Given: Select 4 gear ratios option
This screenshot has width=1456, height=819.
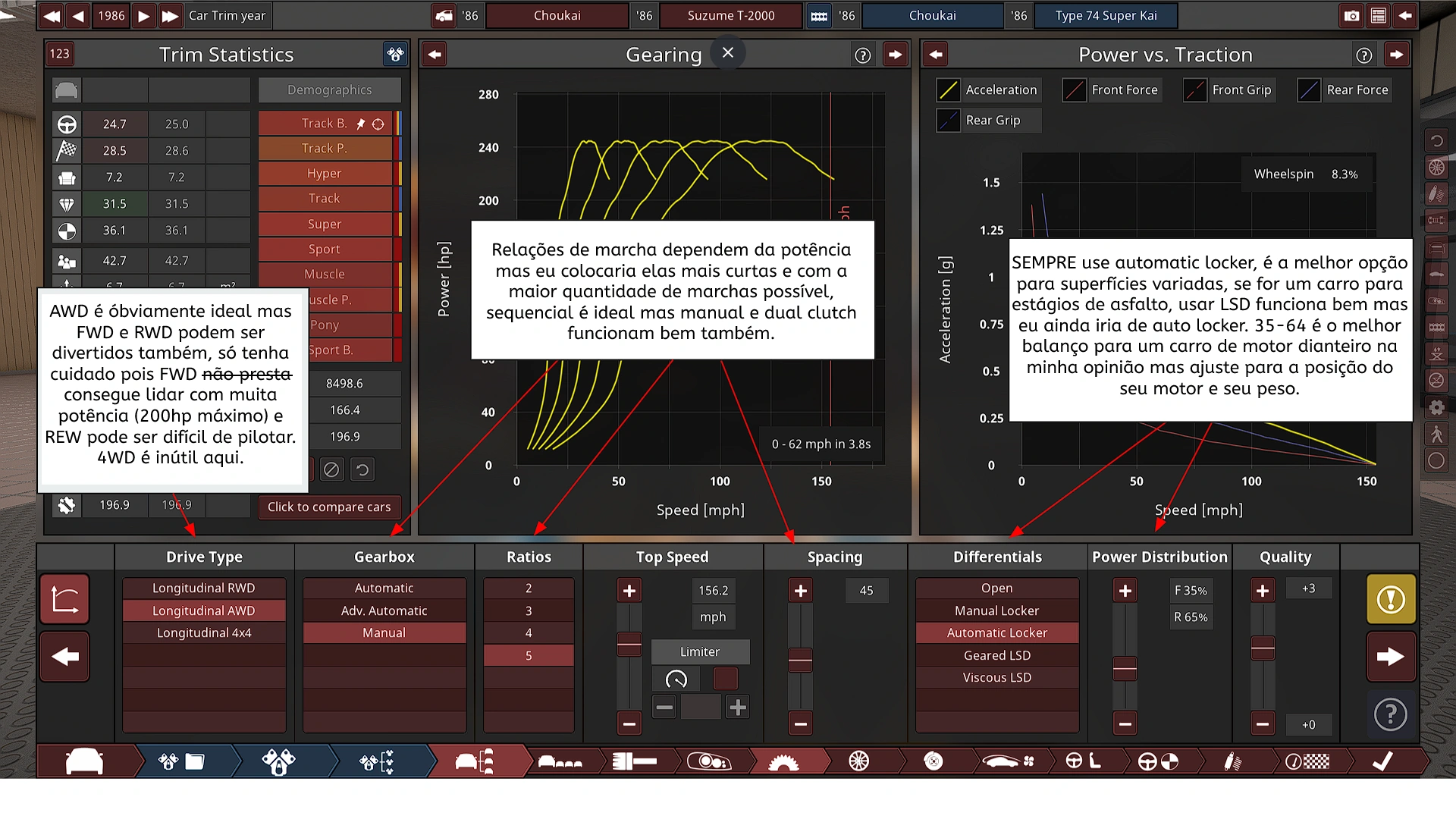Looking at the screenshot, I should point(529,632).
